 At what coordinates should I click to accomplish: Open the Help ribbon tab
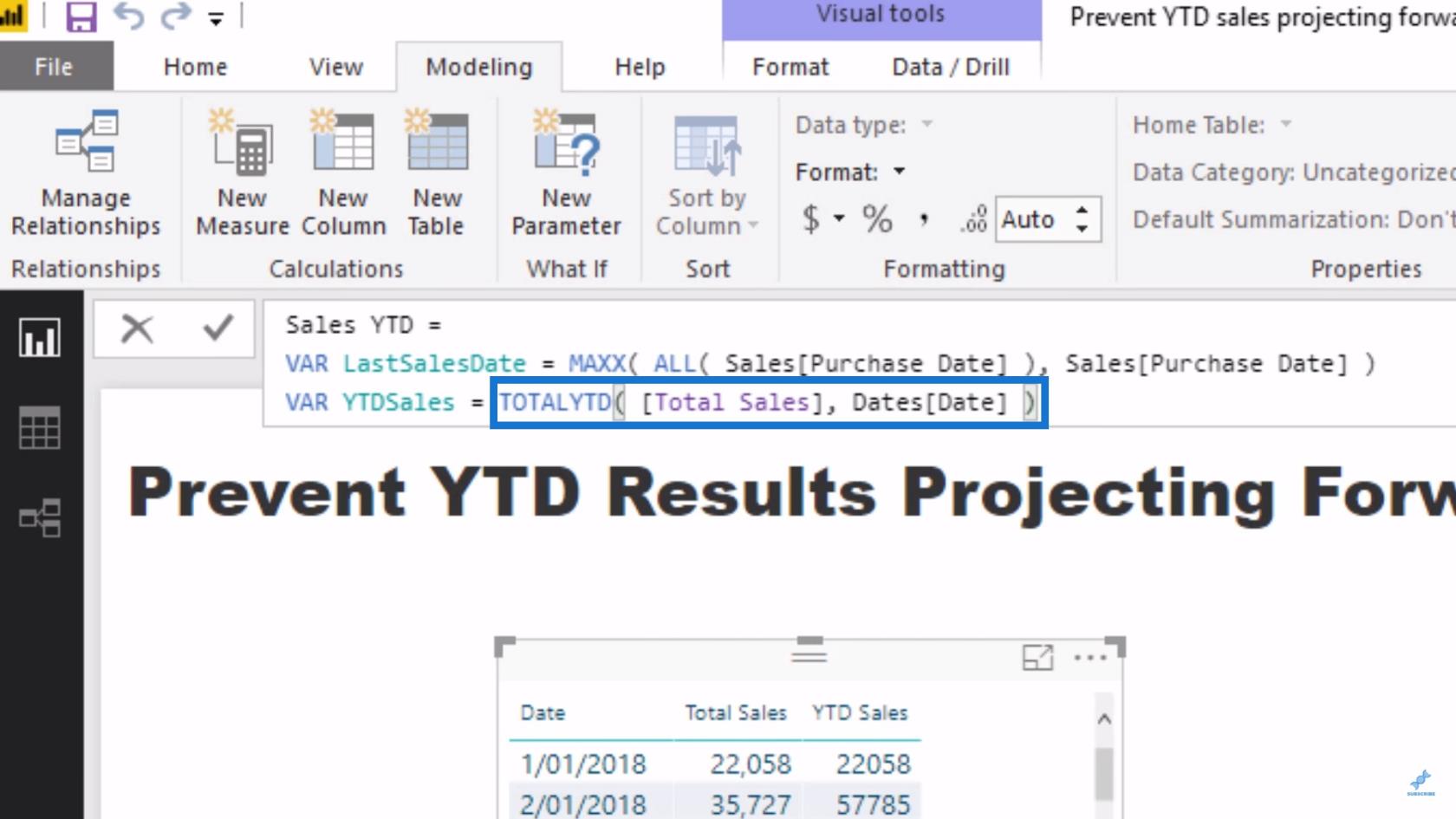640,67
